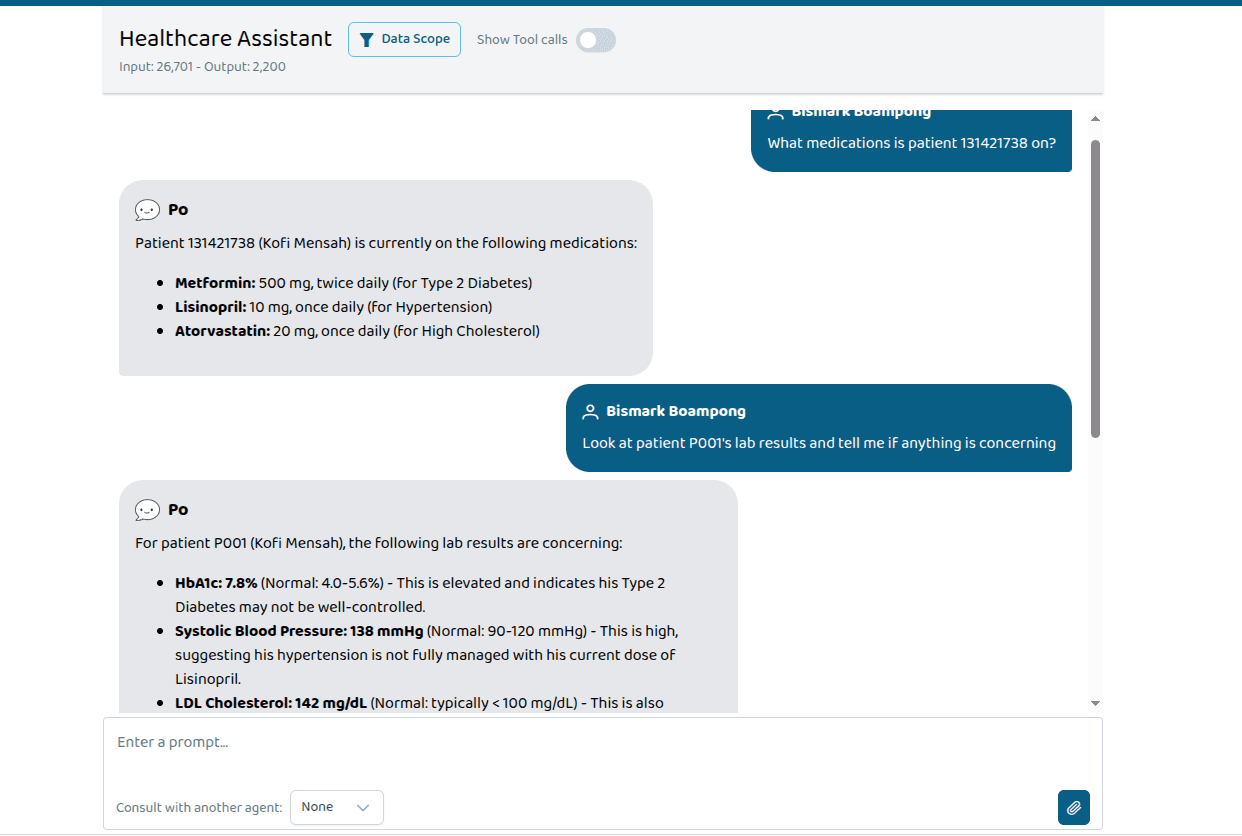Click the scroll-down arrow on the chat scrollbar
The width and height of the screenshot is (1242, 836).
click(x=1095, y=701)
